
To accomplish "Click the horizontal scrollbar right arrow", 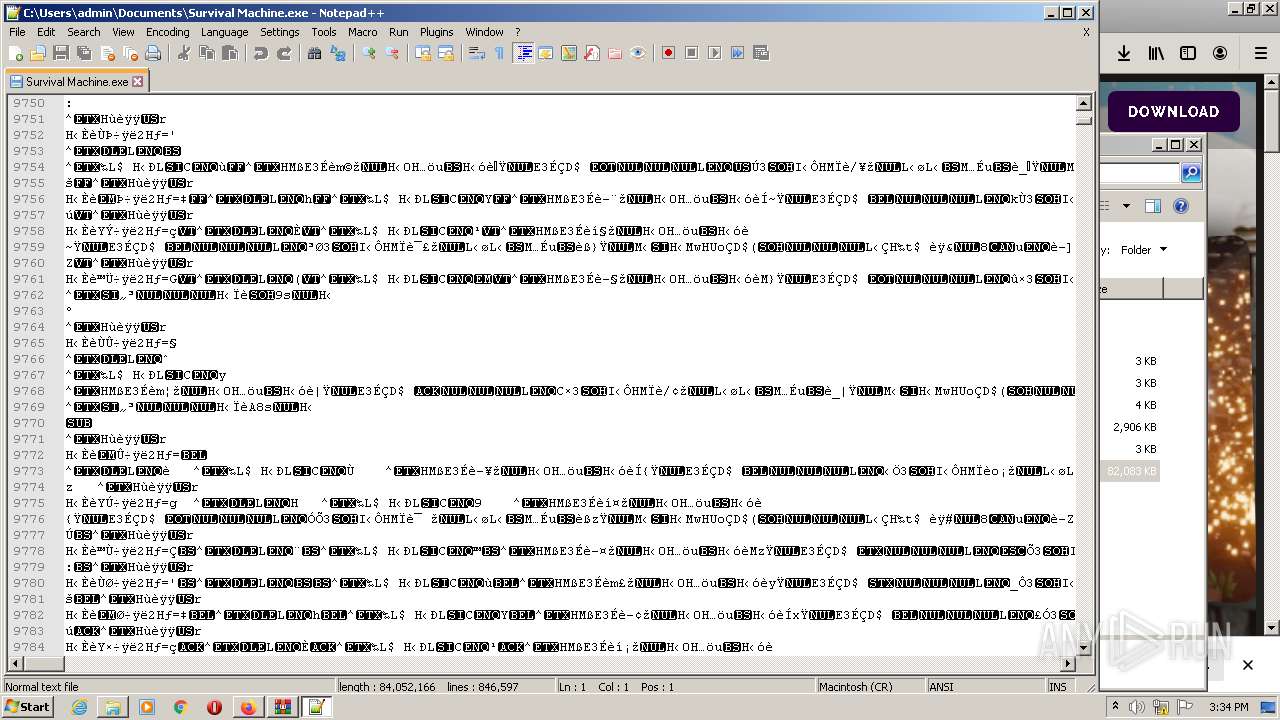I will tap(1068, 664).
